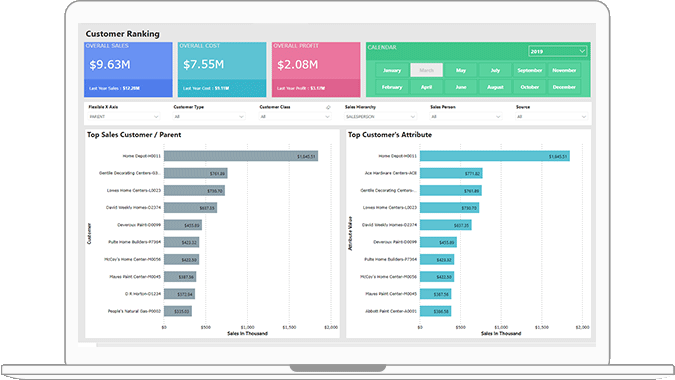Click the 'Abbott Paint Center-A0001' axis label
675x380 pixels.
click(391, 311)
